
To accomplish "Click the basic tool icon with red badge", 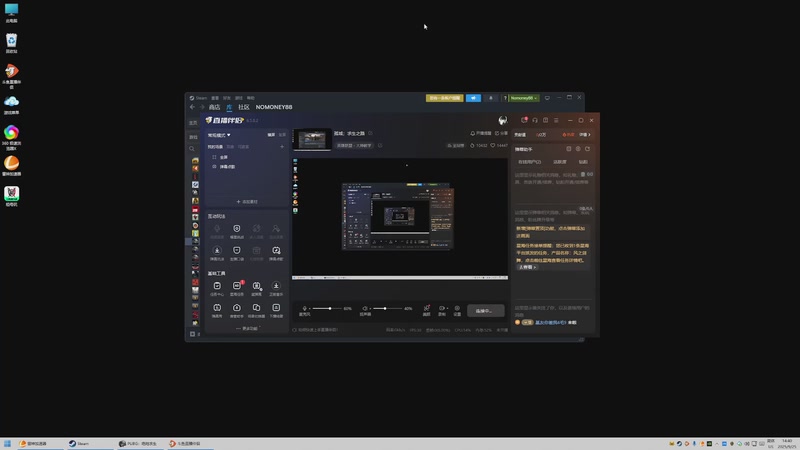I will (237, 288).
